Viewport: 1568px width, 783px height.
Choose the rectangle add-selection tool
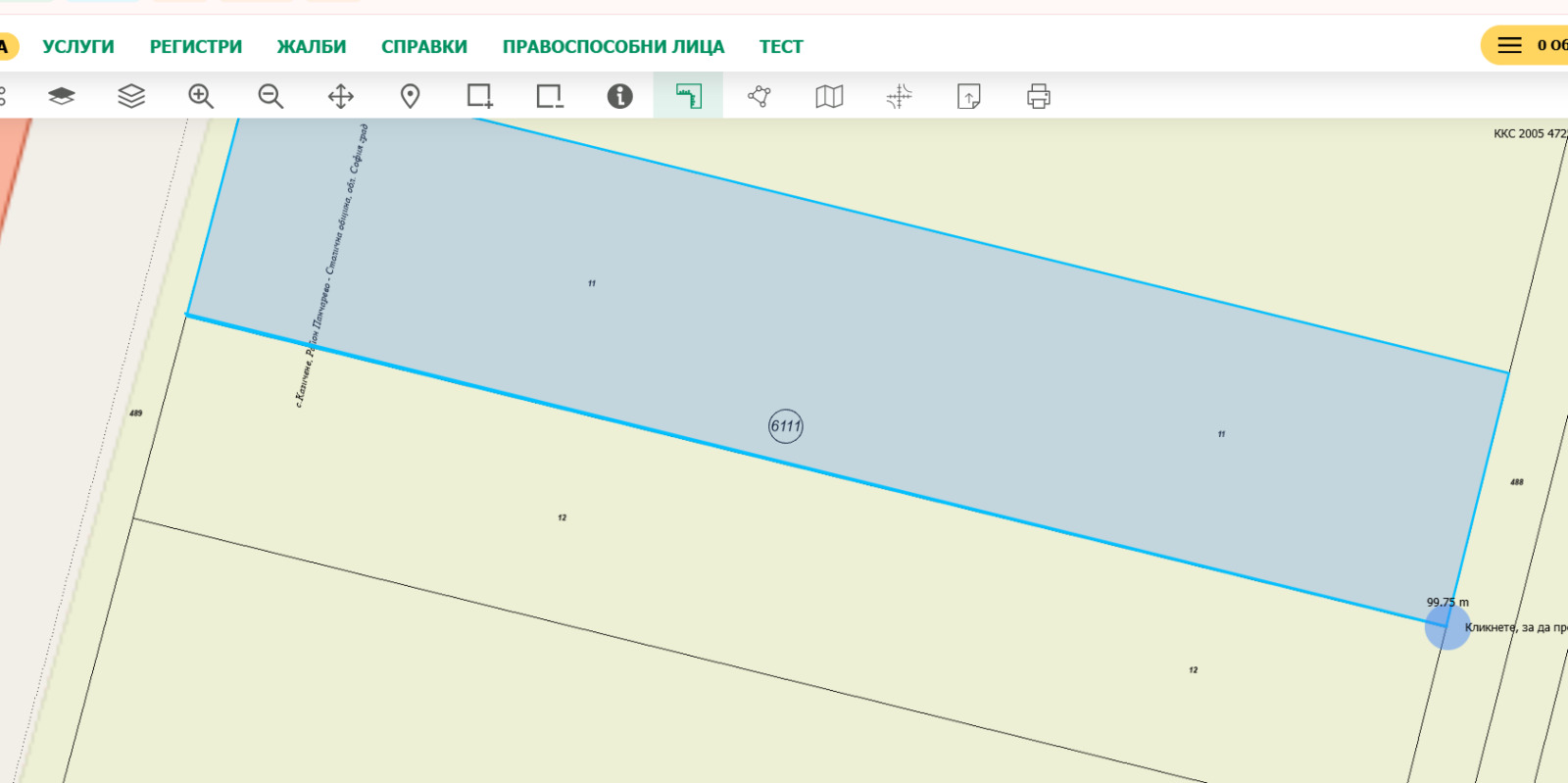(480, 96)
